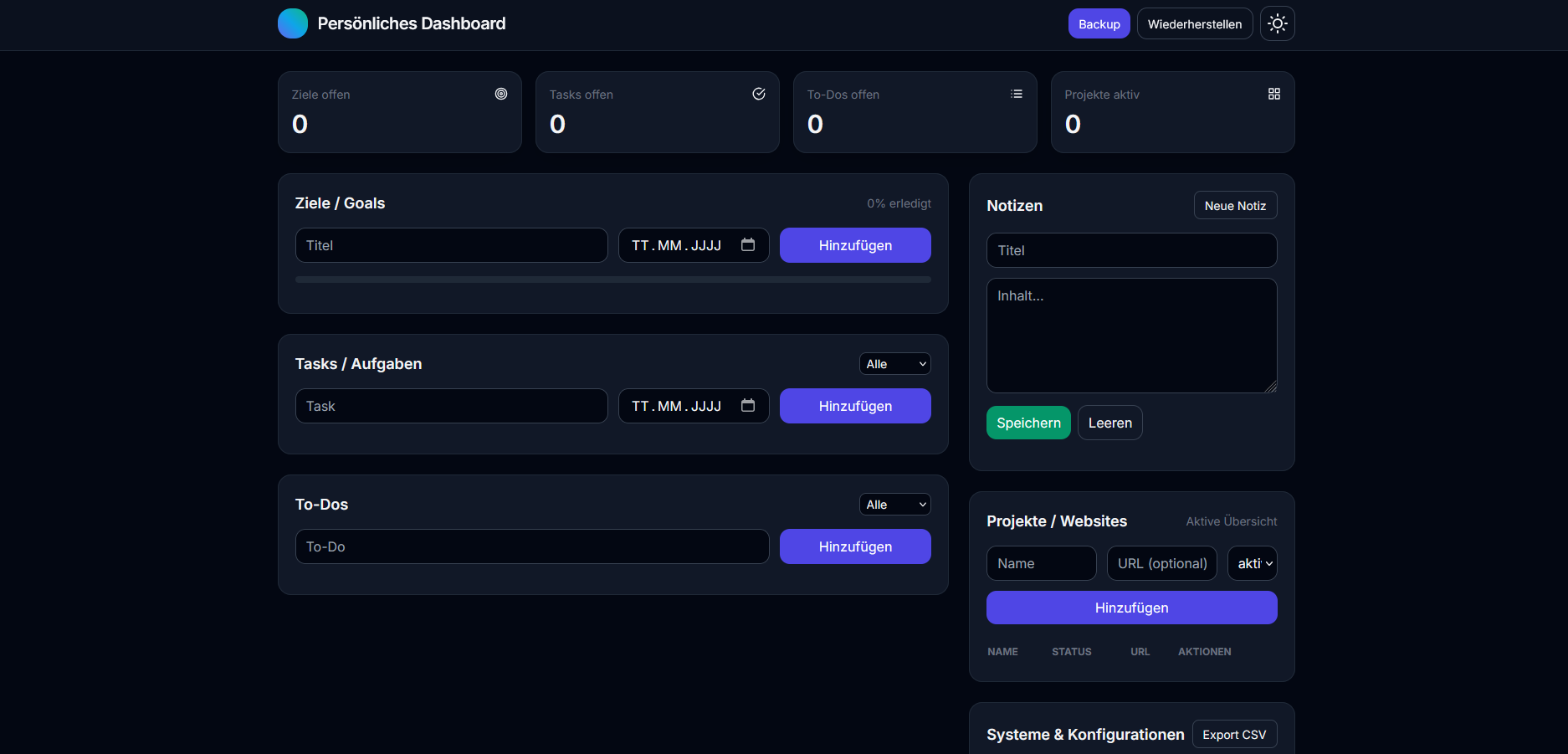Click the checkmark icon in Tasks offen card
Screen dimensions: 1568x754
(758, 94)
